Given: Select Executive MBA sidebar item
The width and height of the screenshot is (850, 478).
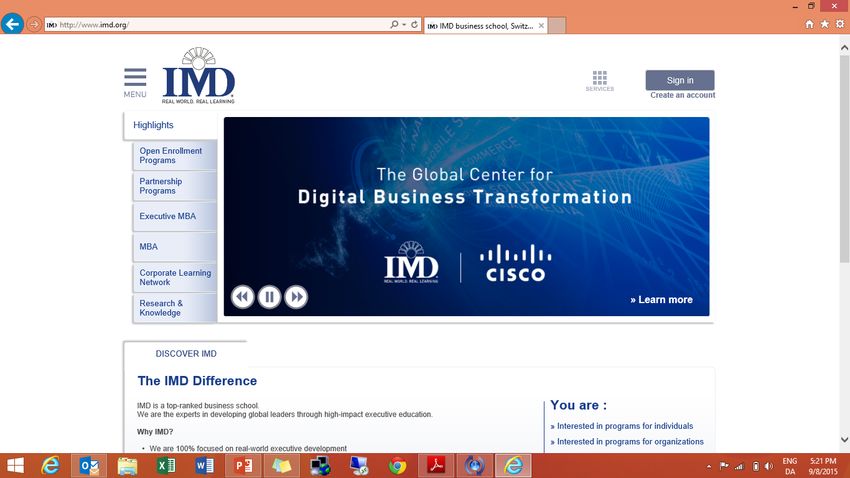Looking at the screenshot, I should 175,216.
